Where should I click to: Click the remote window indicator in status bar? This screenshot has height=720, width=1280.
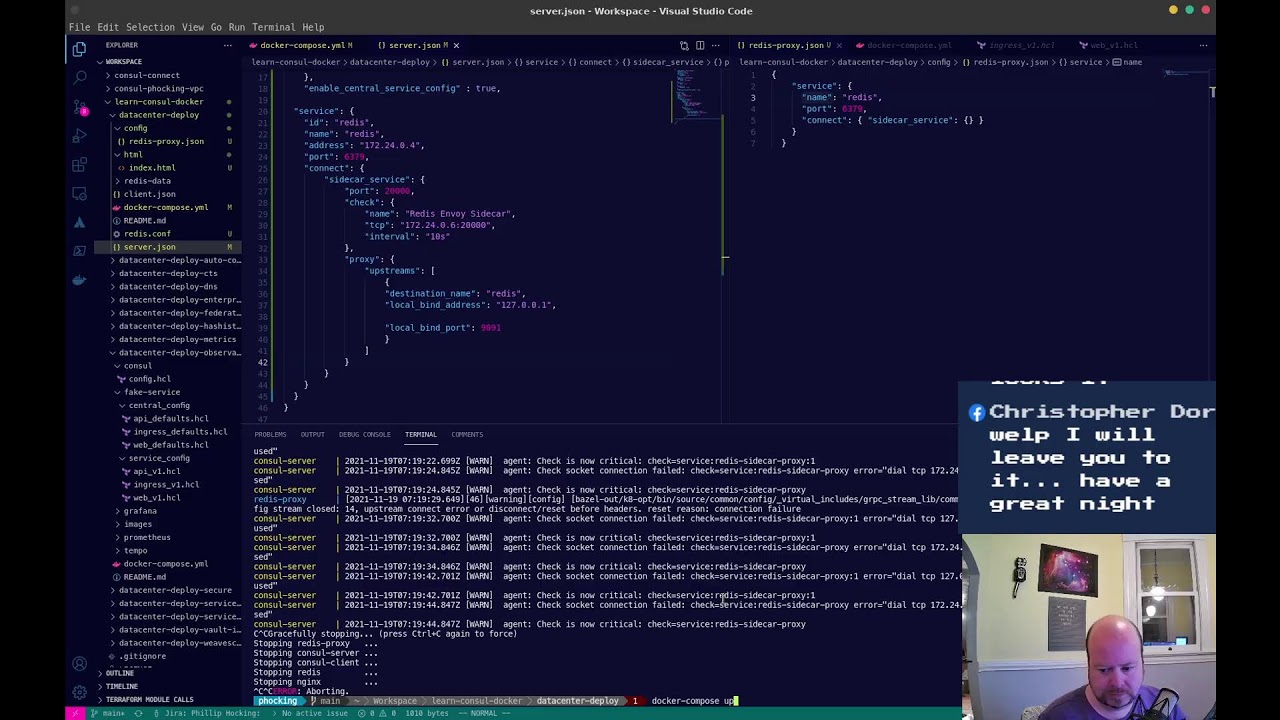tap(73, 713)
